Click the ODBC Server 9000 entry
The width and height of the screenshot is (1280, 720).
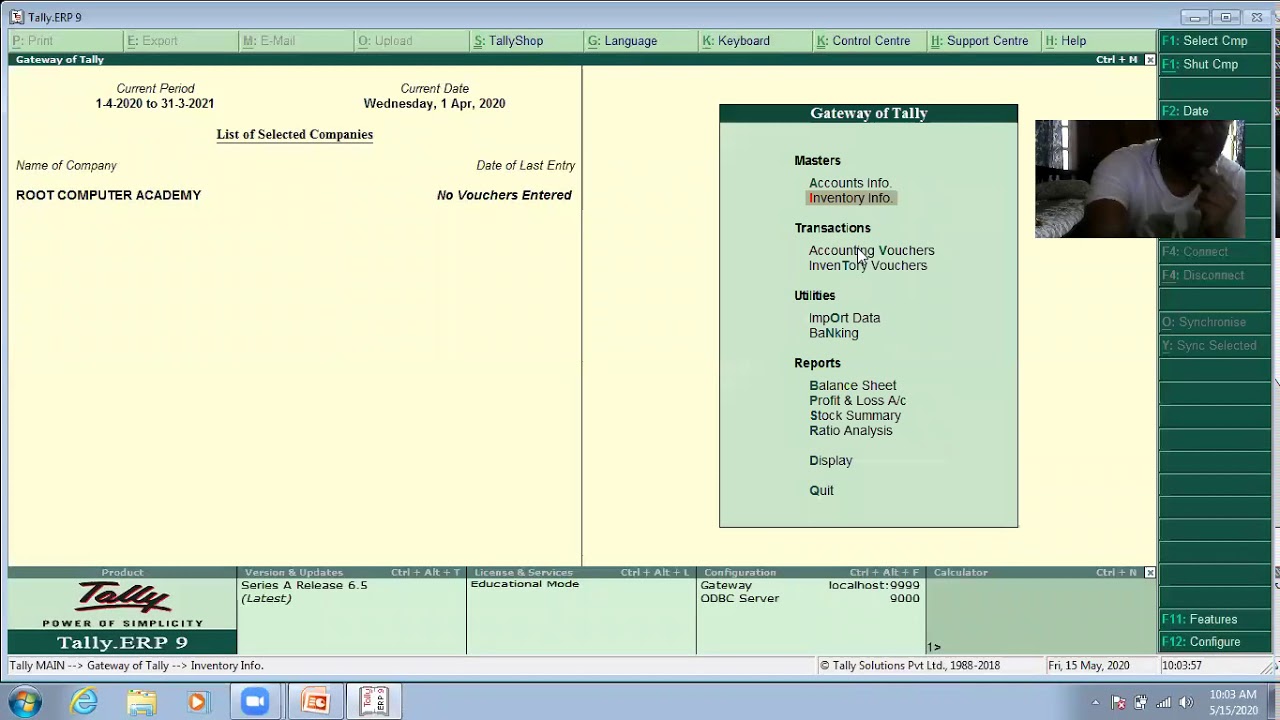click(x=810, y=598)
